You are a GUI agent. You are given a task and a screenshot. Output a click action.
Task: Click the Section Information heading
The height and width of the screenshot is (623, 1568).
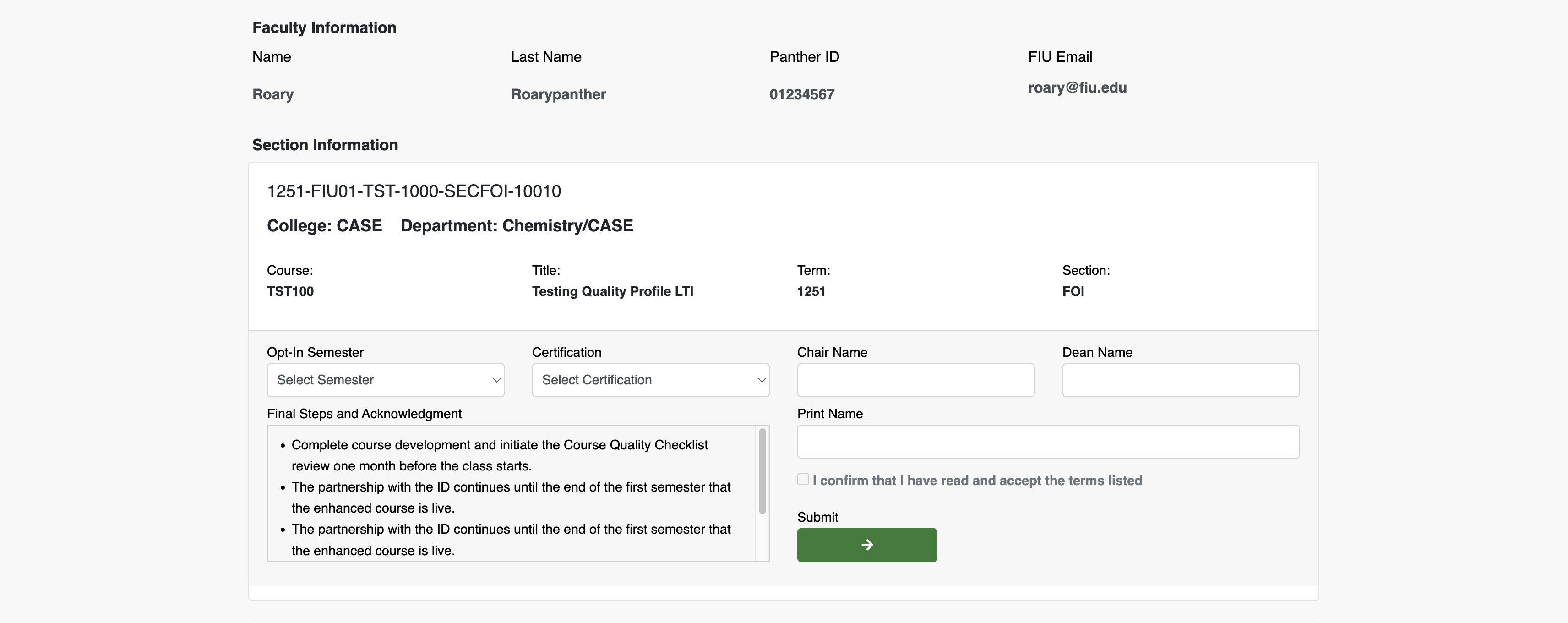pyautogui.click(x=325, y=145)
